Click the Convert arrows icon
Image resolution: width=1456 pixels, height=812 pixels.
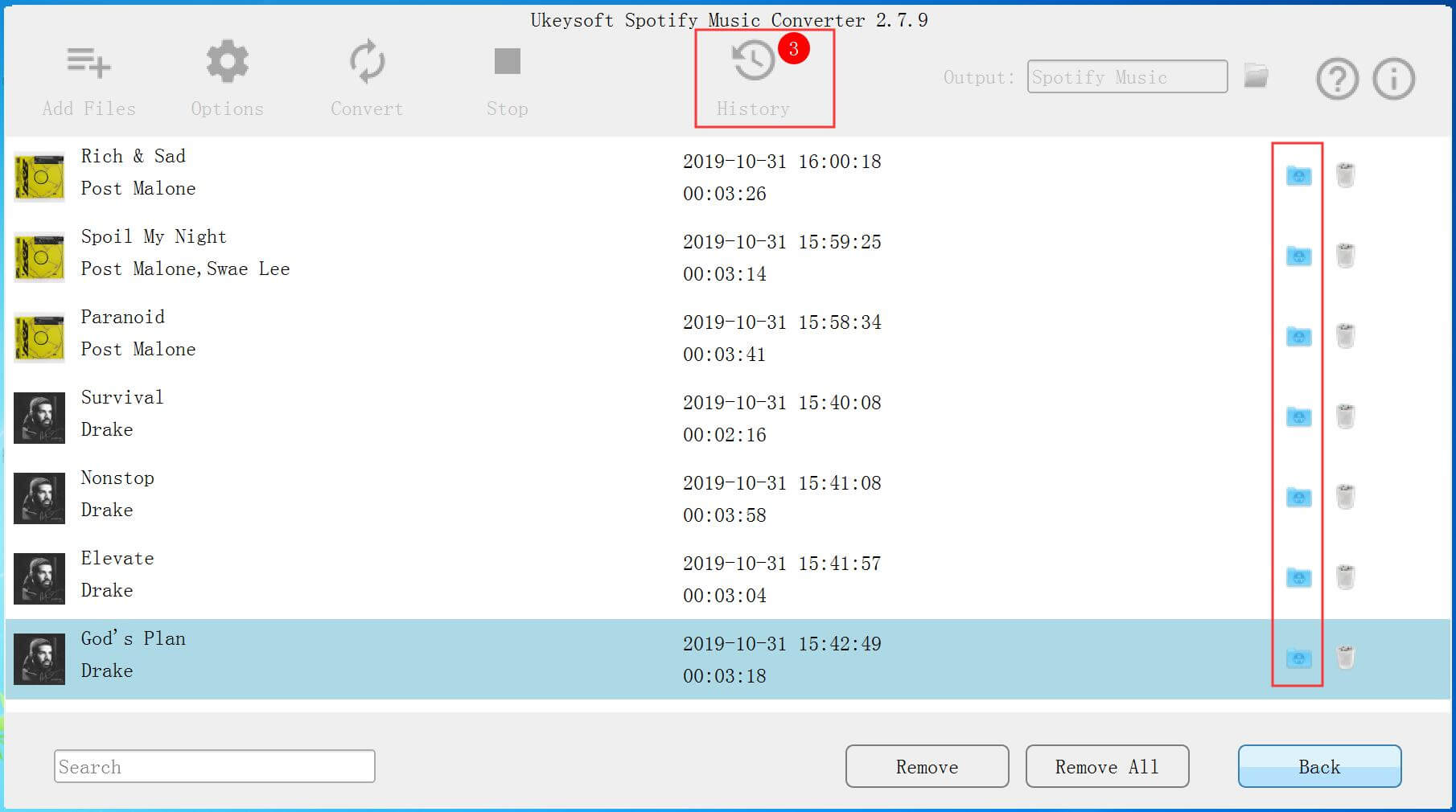tap(367, 61)
